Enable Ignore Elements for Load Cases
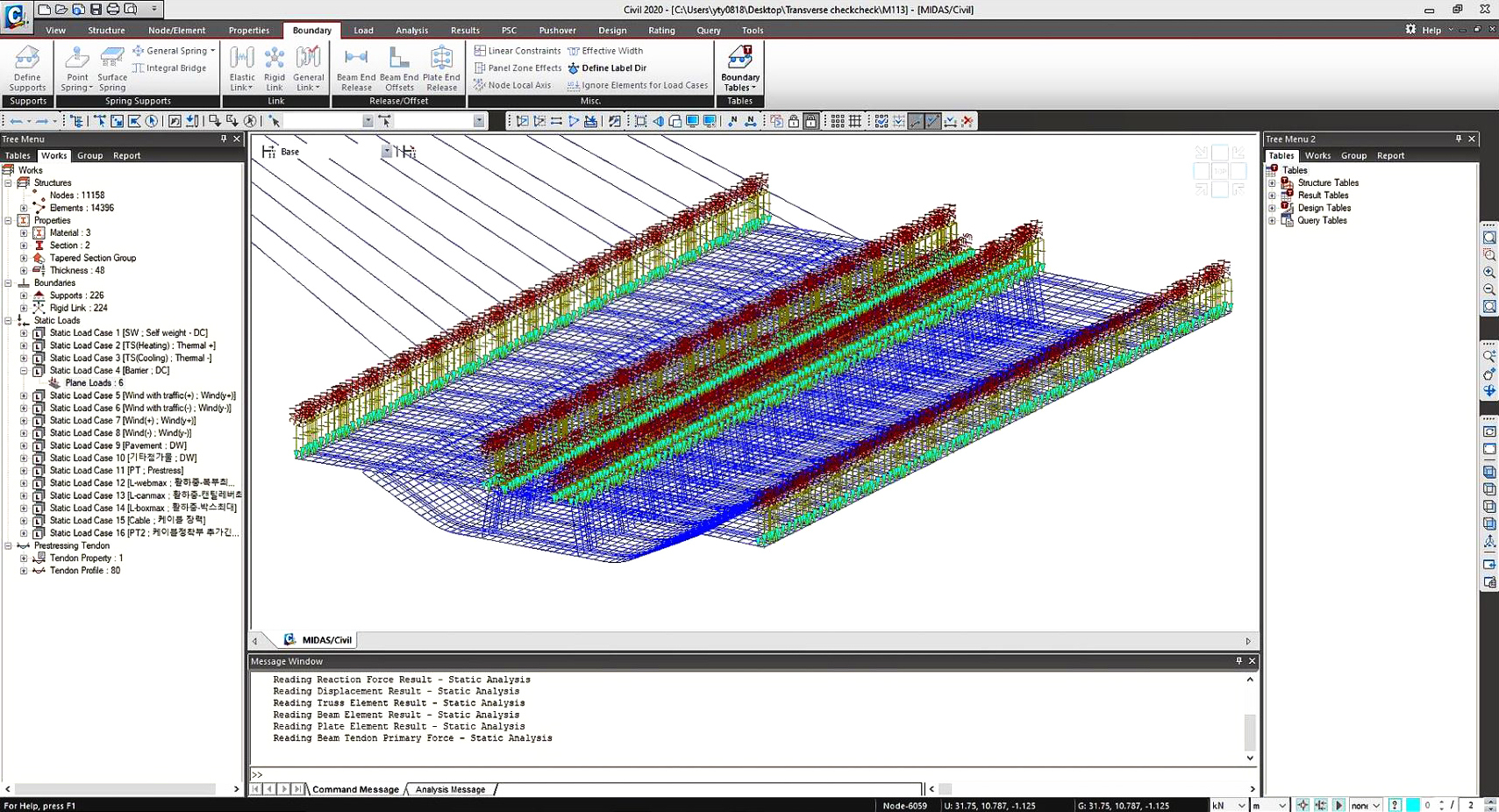 [638, 84]
